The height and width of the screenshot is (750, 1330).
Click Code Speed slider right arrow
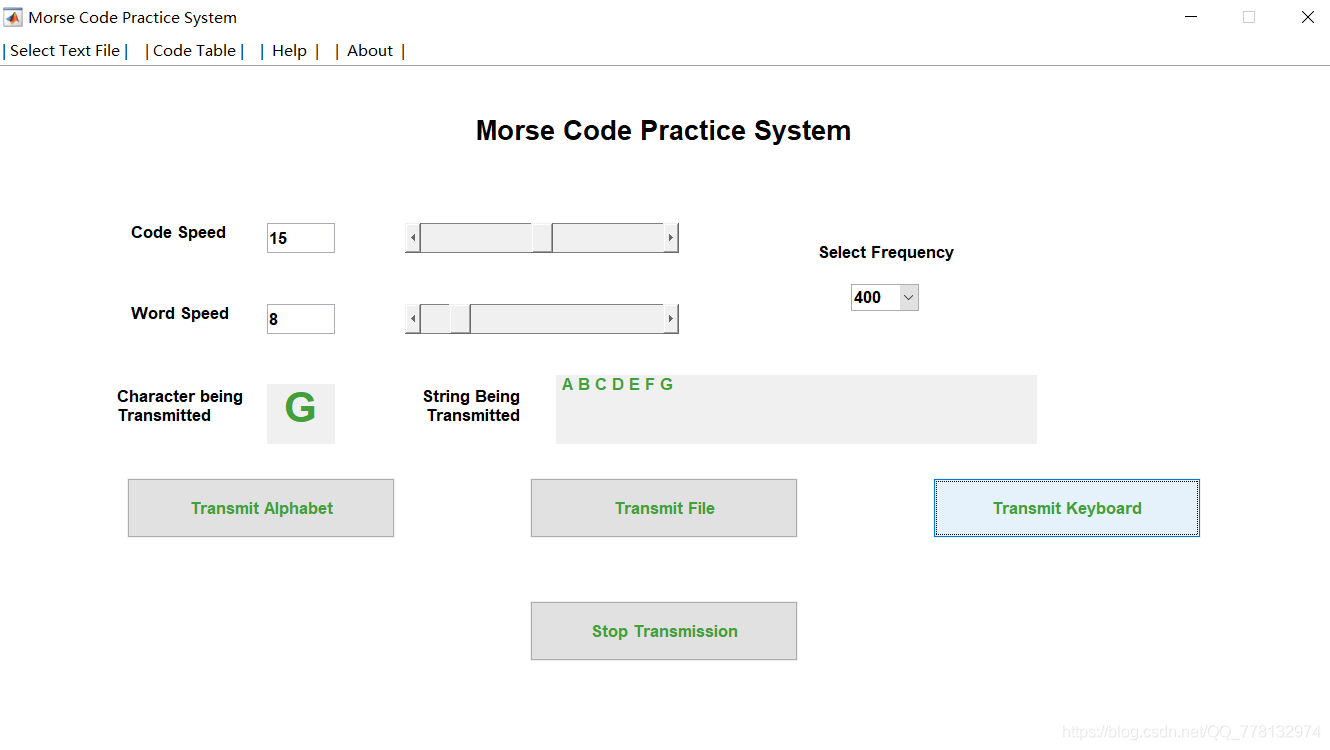coord(671,238)
